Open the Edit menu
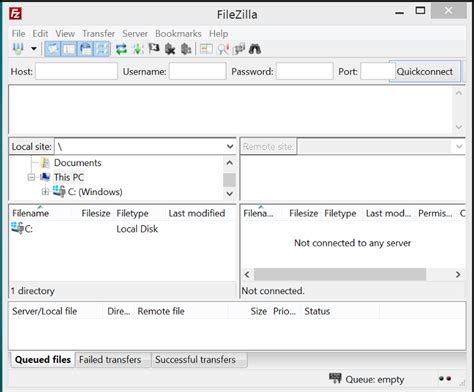474x392 pixels. click(40, 34)
